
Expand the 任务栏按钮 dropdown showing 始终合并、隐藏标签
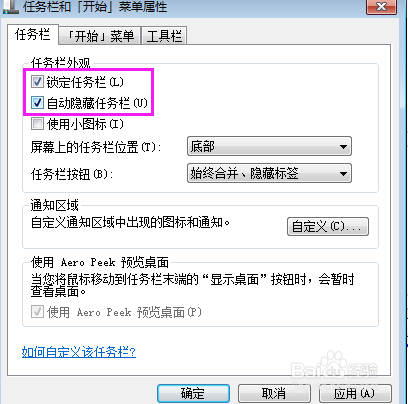269,173
